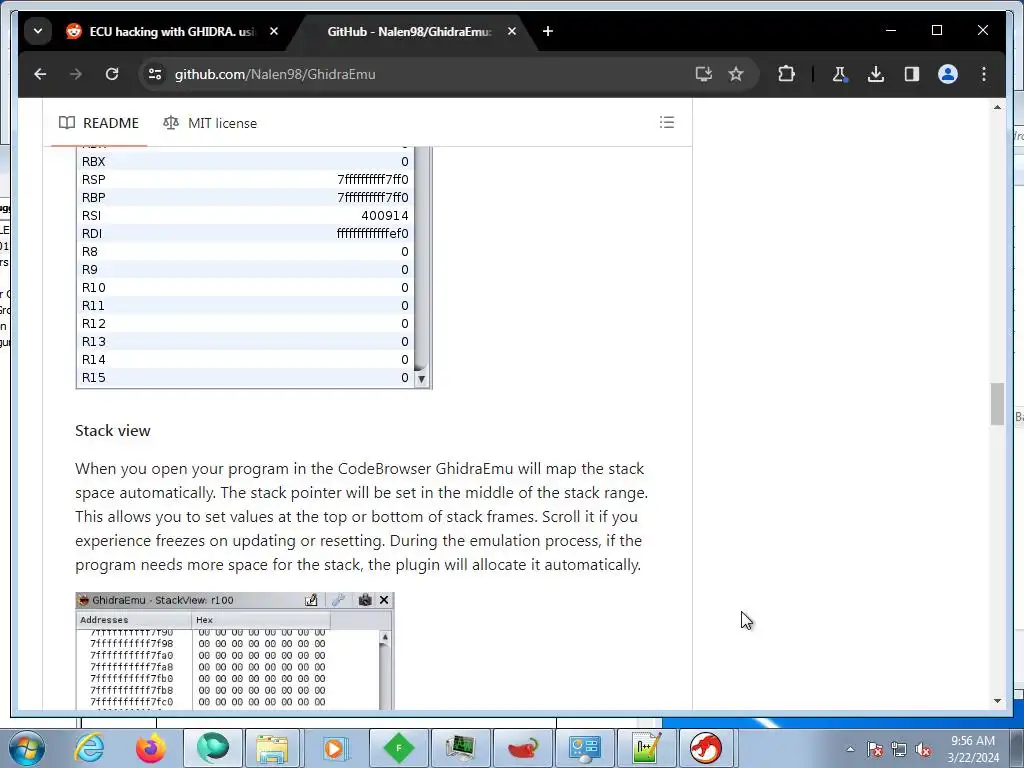The height and width of the screenshot is (768, 1024).
Task: Open the red chili pepper taskbar app
Action: (x=523, y=748)
